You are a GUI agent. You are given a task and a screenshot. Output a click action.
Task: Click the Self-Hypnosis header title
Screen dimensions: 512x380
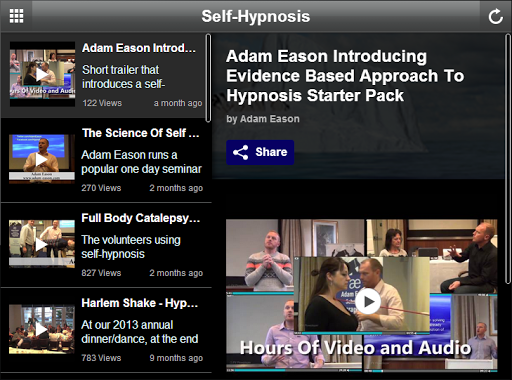(256, 16)
